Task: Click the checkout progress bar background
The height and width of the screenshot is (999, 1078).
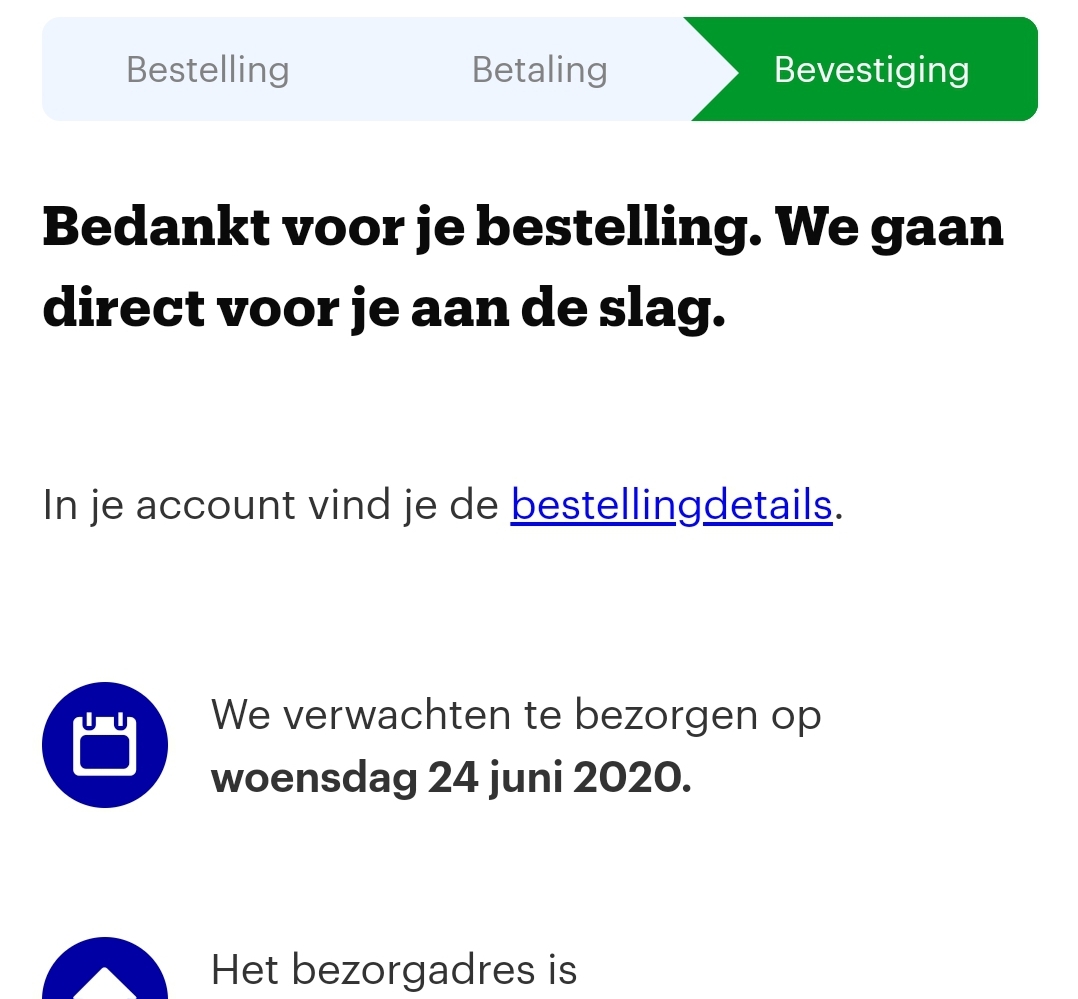Action: (360, 69)
